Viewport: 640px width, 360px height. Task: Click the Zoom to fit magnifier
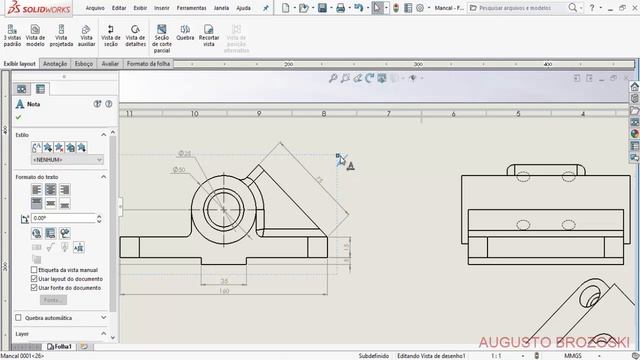[x=333, y=78]
